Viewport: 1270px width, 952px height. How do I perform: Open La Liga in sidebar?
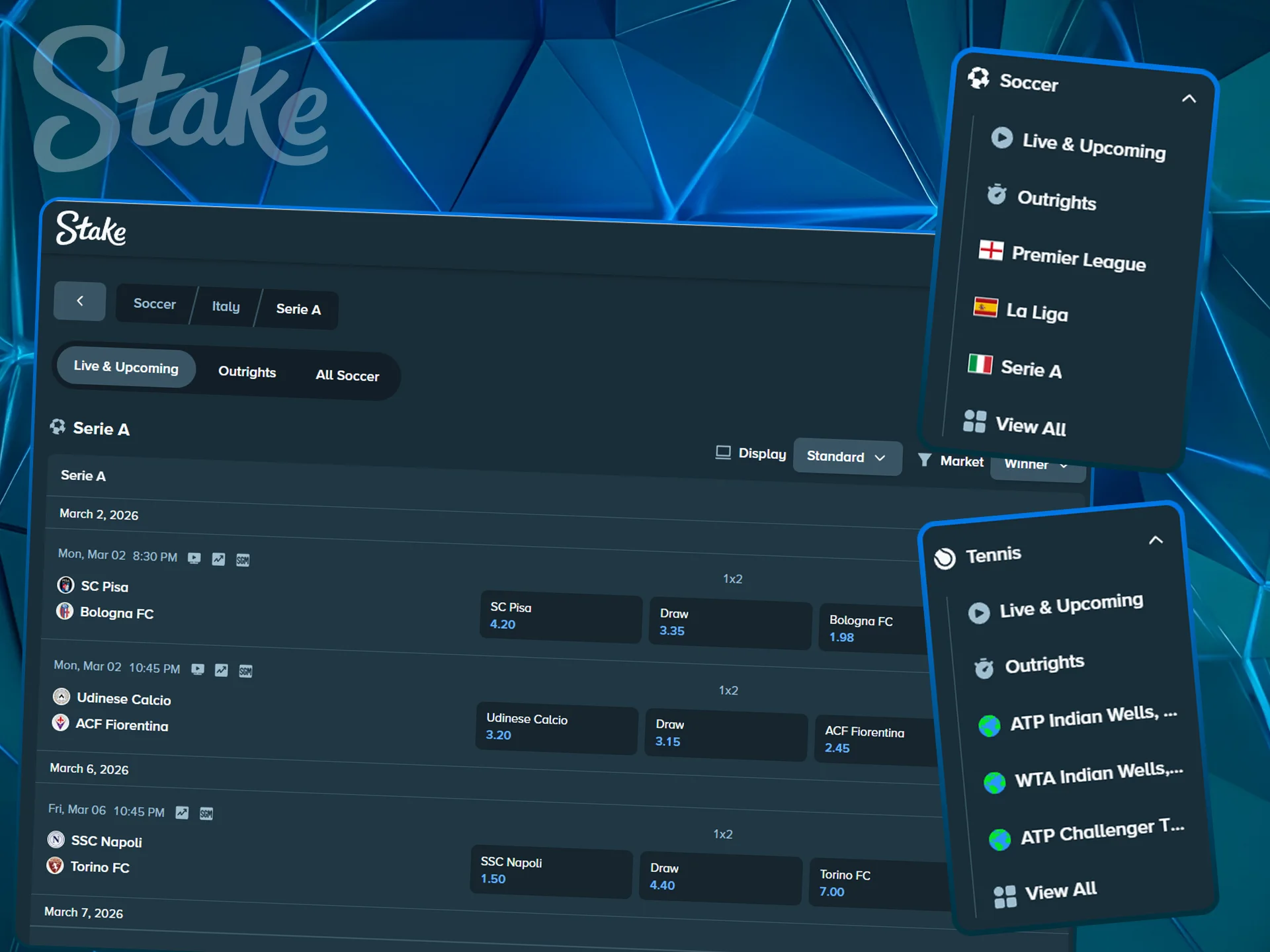click(x=1021, y=311)
